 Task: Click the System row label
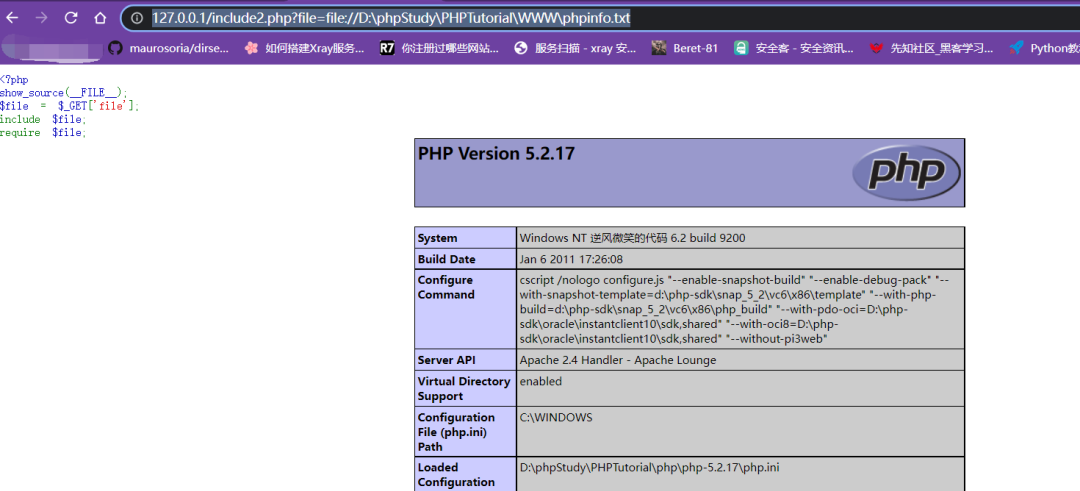click(x=437, y=238)
